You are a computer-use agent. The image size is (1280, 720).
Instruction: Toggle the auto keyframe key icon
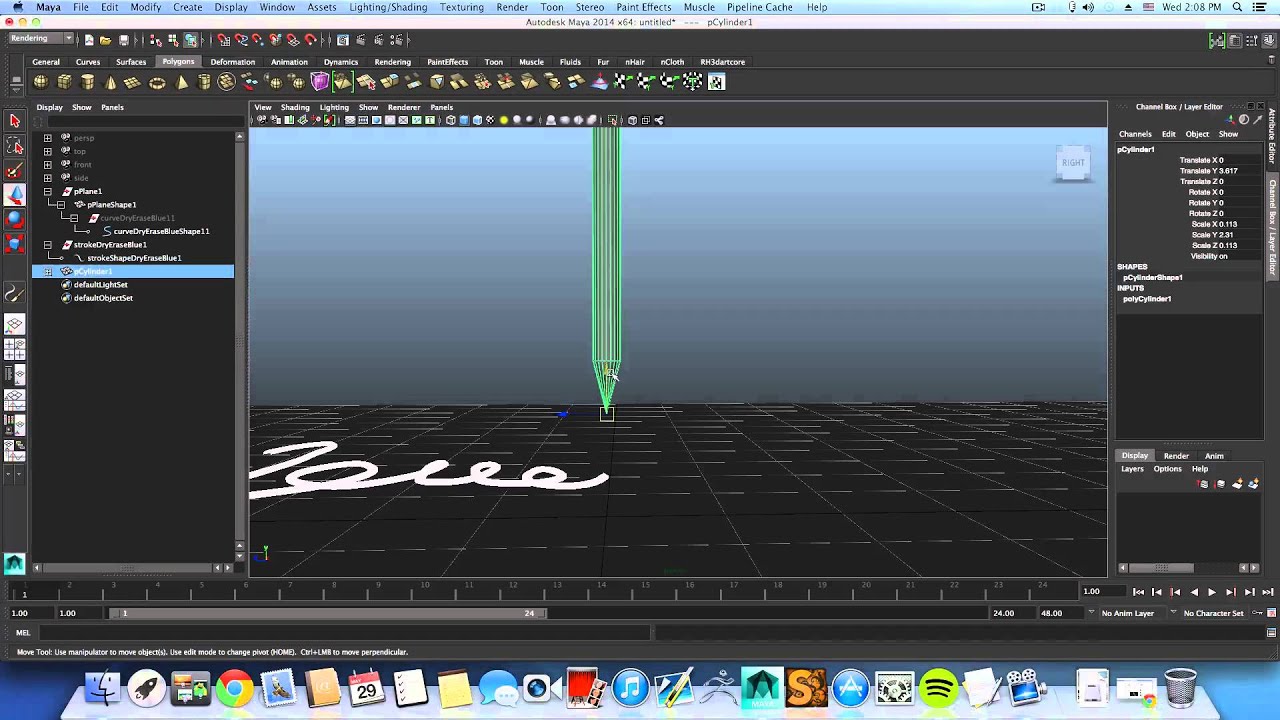pyautogui.click(x=1257, y=613)
